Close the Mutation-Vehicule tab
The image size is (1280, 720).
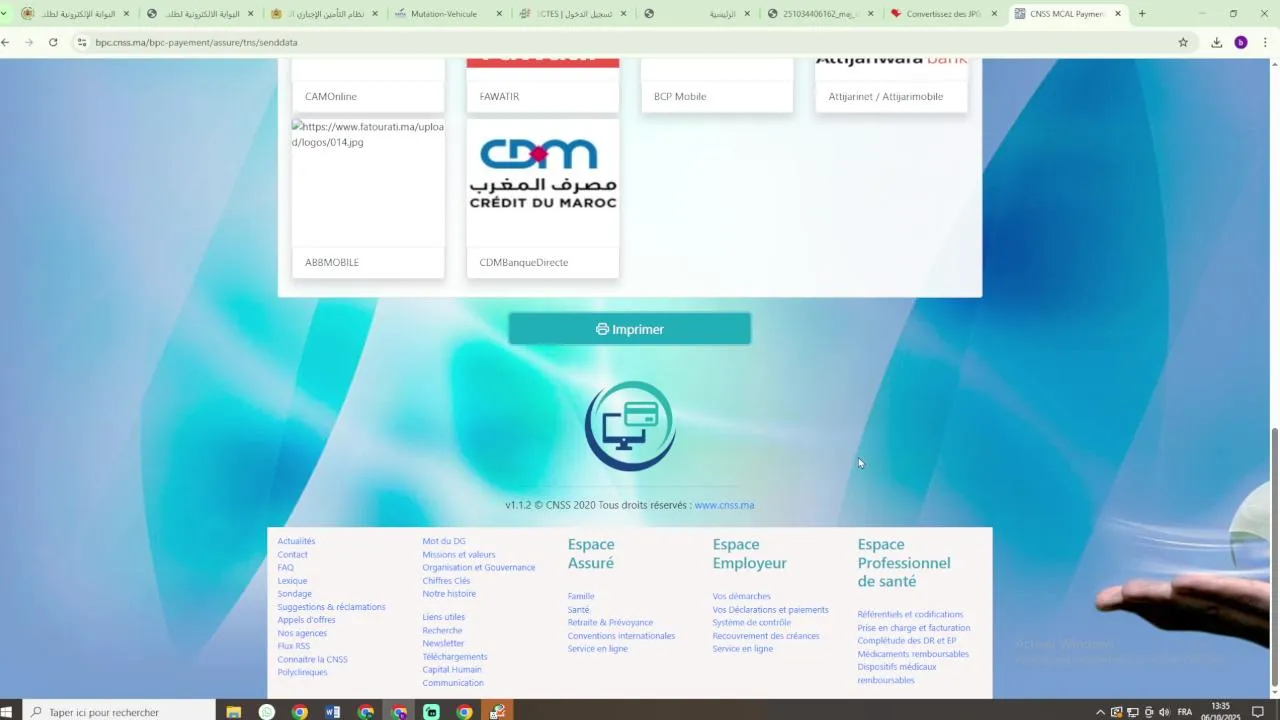[499, 14]
